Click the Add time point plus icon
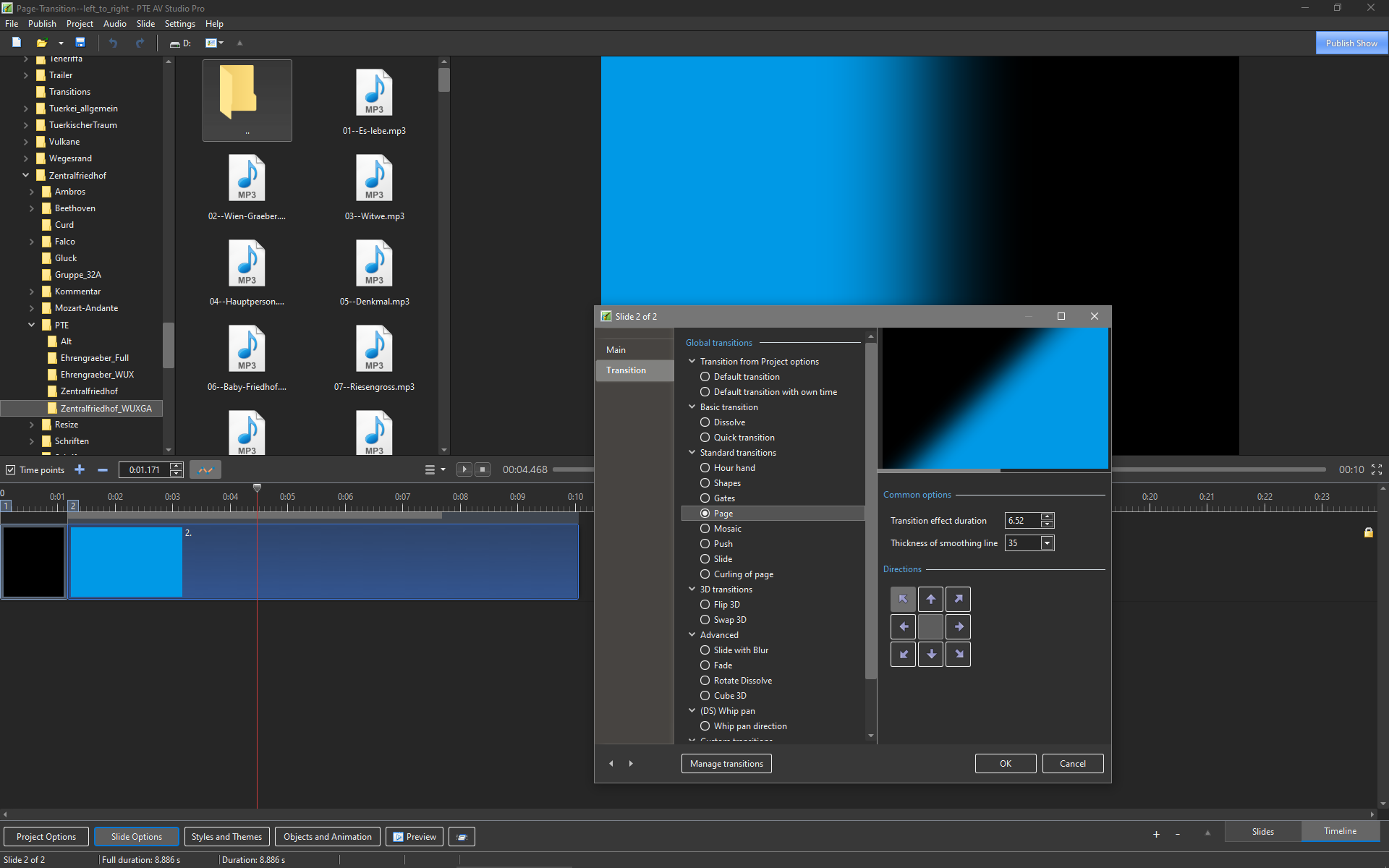This screenshot has height=868, width=1389. tap(80, 470)
